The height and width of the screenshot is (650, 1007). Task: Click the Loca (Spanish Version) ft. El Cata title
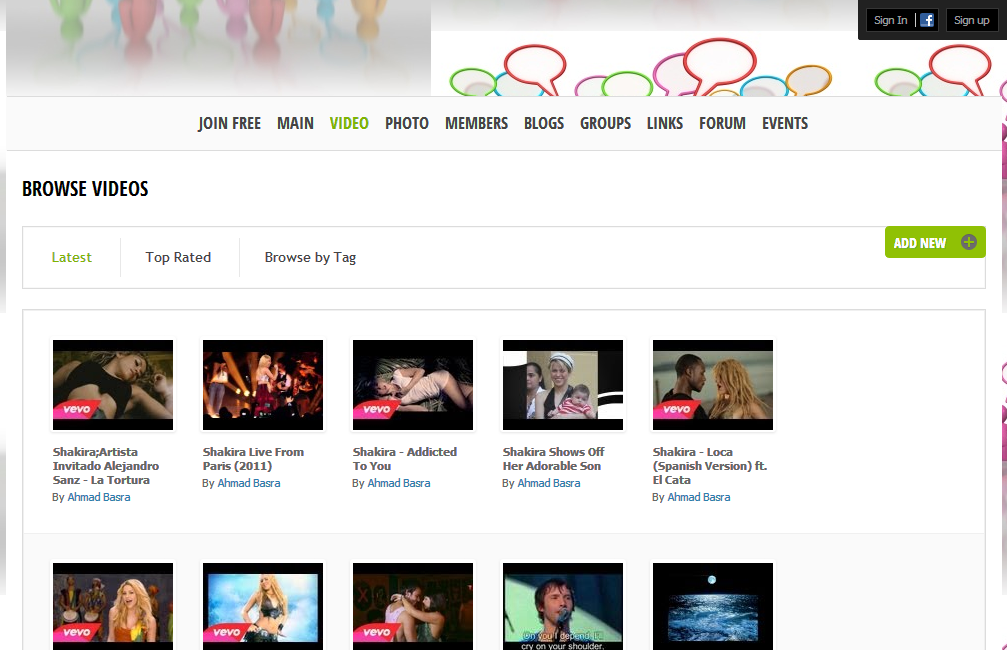[x=710, y=466]
